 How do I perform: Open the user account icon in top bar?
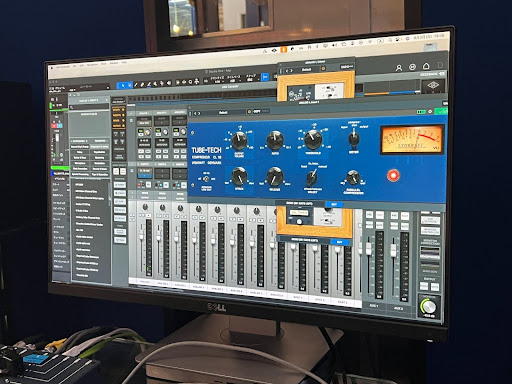click(x=399, y=68)
